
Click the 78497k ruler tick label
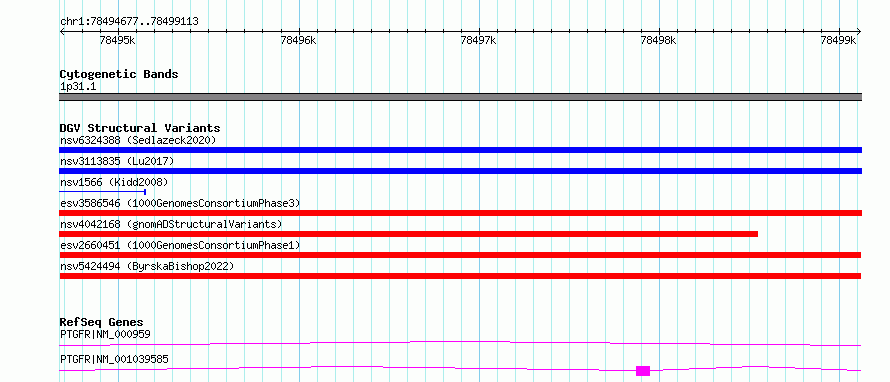point(478,40)
